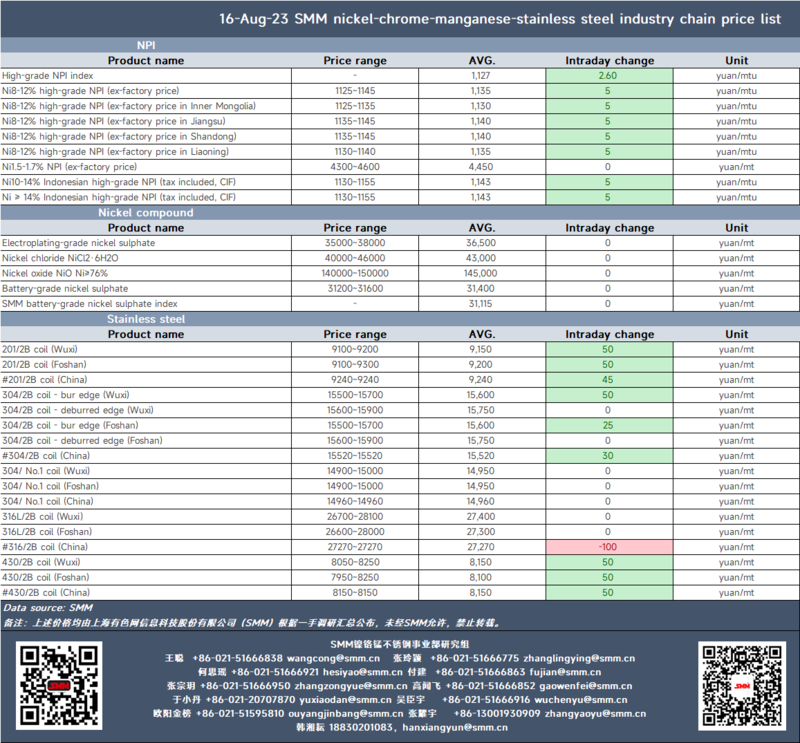This screenshot has height=743, width=800.
Task: Click email hanxiangyun@smm.cn
Action: point(455,727)
